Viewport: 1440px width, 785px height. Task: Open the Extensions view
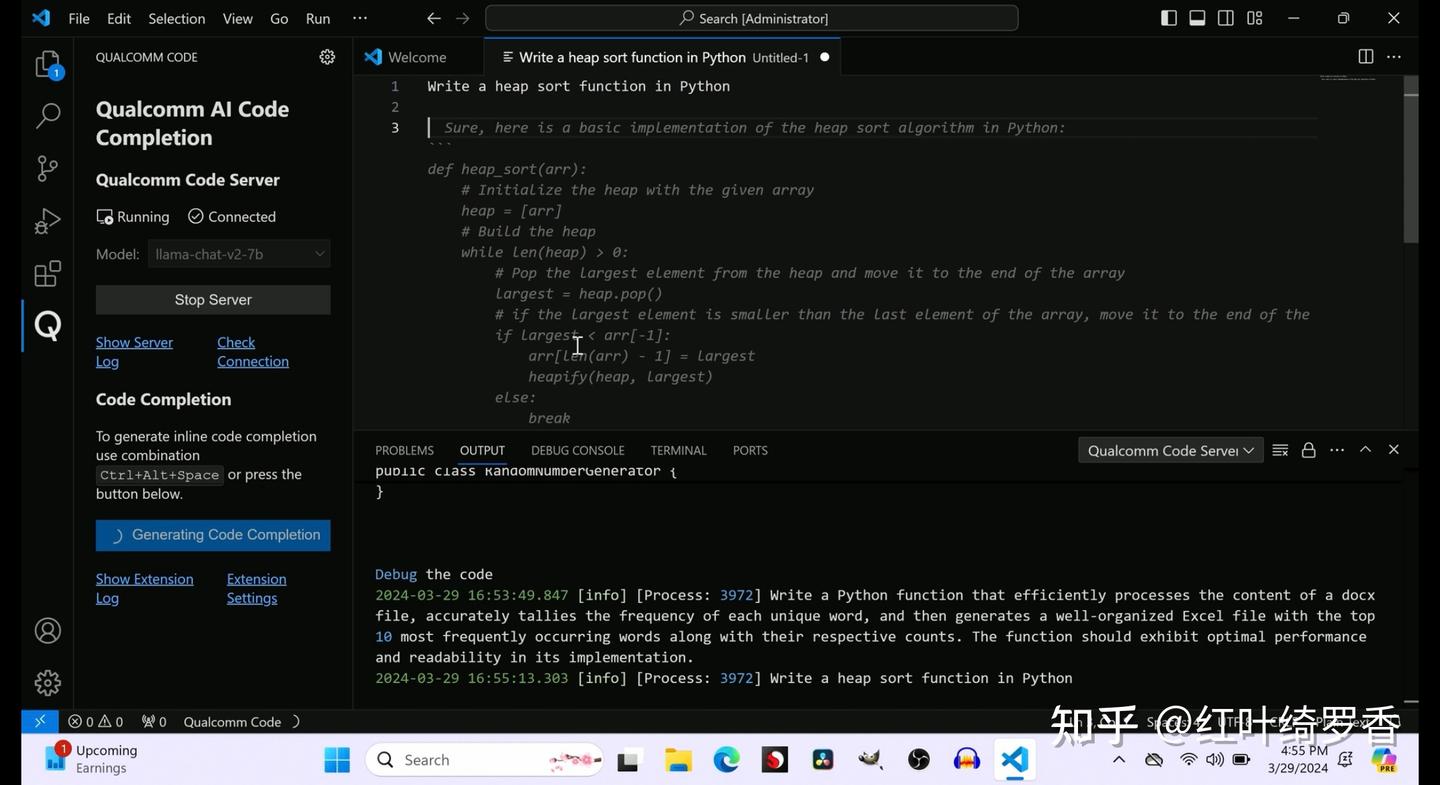click(47, 273)
